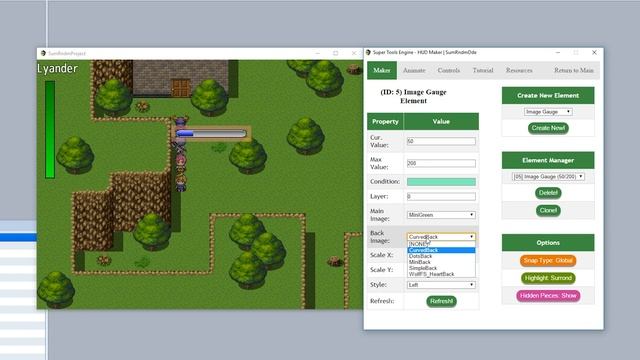Click the teal Condition field

click(441, 182)
